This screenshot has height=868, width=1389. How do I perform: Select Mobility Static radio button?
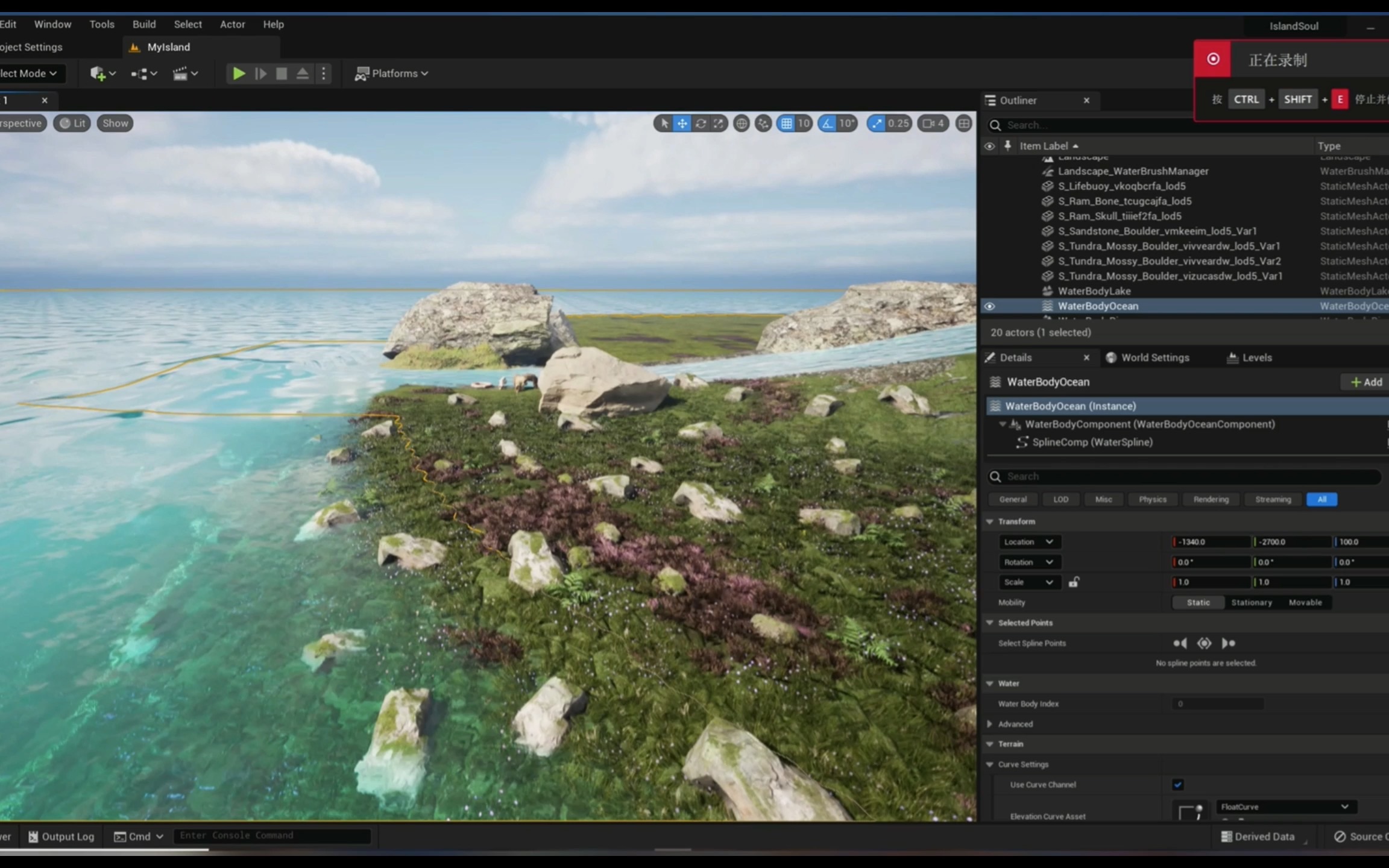click(1198, 602)
